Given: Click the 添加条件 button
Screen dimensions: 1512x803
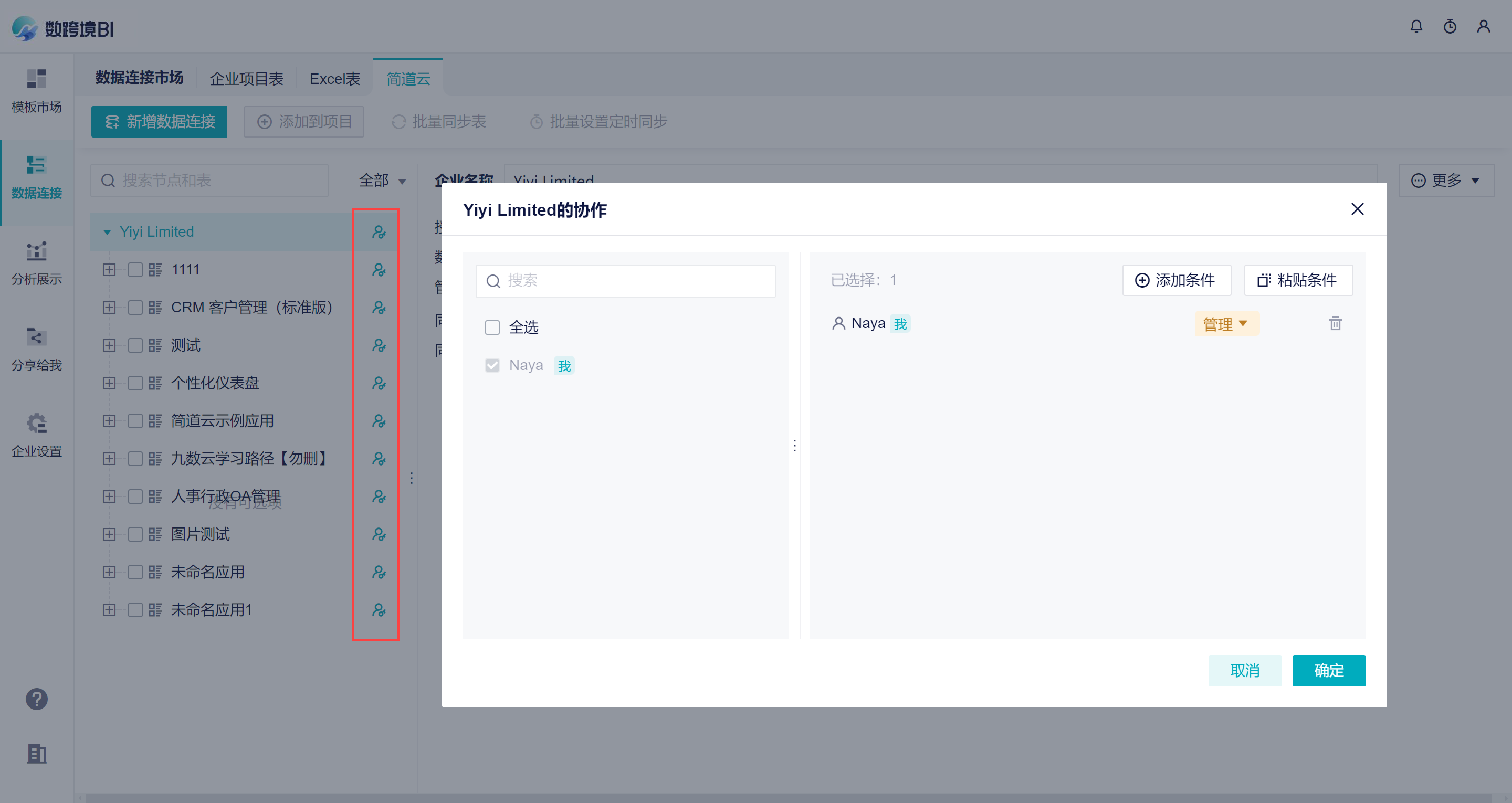Looking at the screenshot, I should click(1175, 280).
